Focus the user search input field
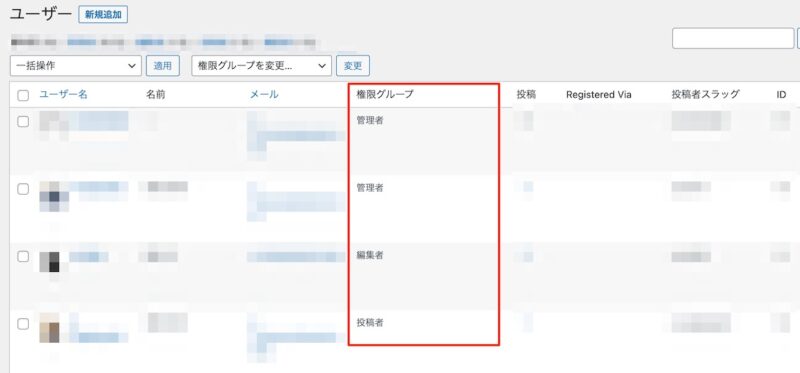800x373 pixels. 733,38
